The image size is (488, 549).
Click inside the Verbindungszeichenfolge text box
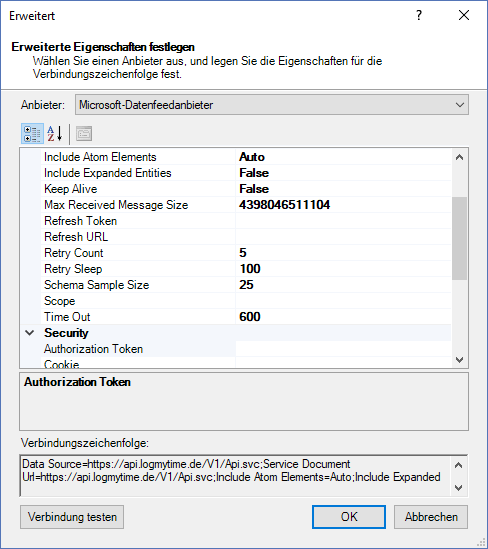click(x=235, y=476)
